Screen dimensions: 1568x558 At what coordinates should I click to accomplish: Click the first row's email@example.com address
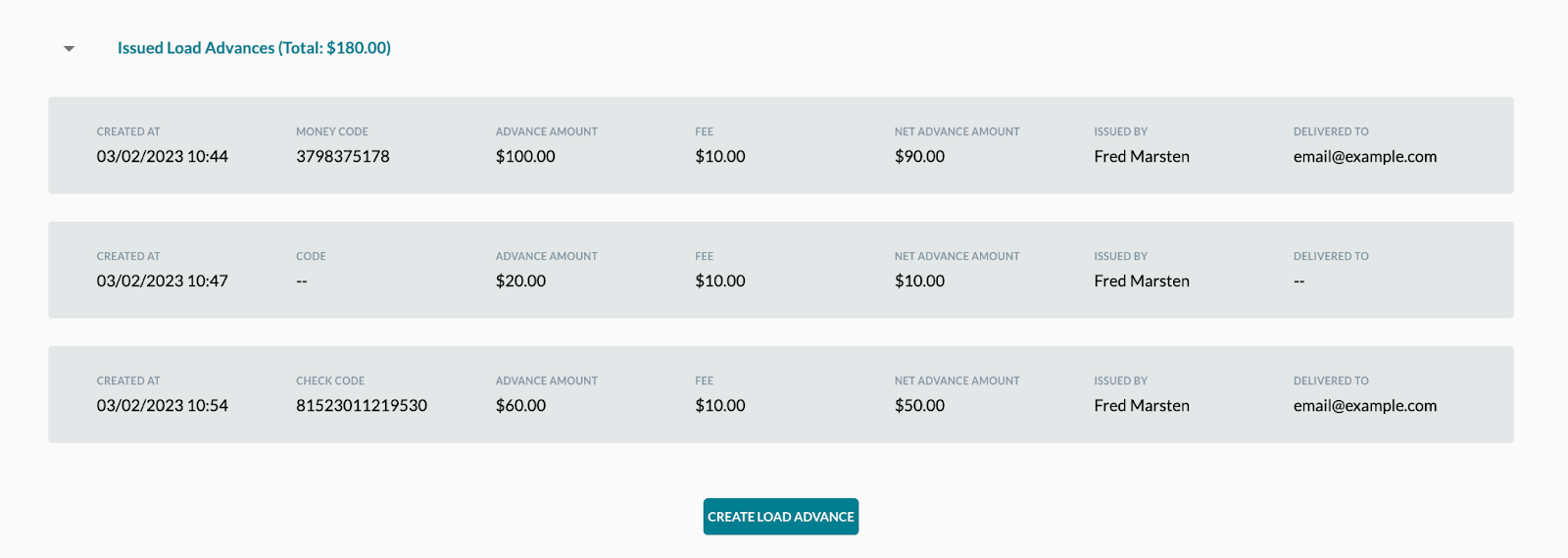coord(1365,156)
